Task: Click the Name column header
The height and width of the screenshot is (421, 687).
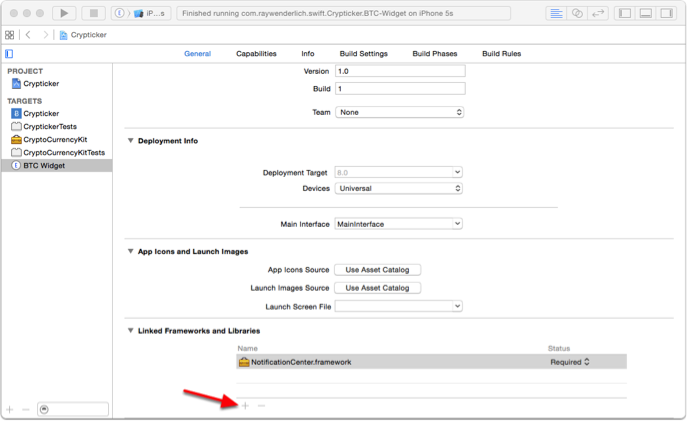Action: [x=248, y=348]
